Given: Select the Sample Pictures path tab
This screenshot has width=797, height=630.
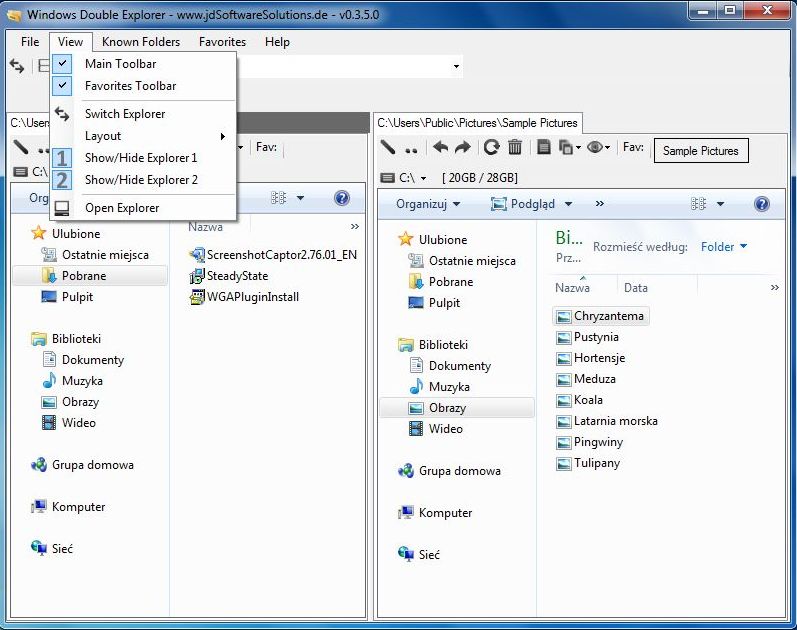Looking at the screenshot, I should pos(477,123).
